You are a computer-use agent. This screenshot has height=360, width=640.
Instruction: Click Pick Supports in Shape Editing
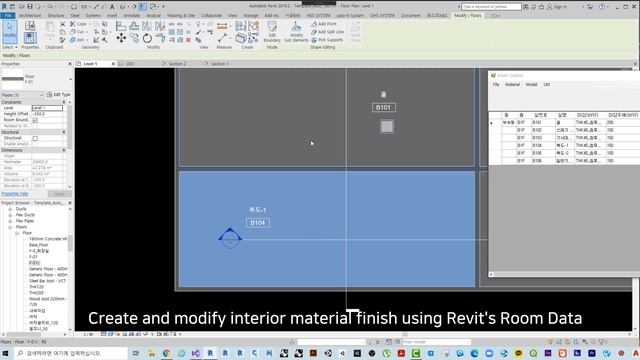point(327,40)
